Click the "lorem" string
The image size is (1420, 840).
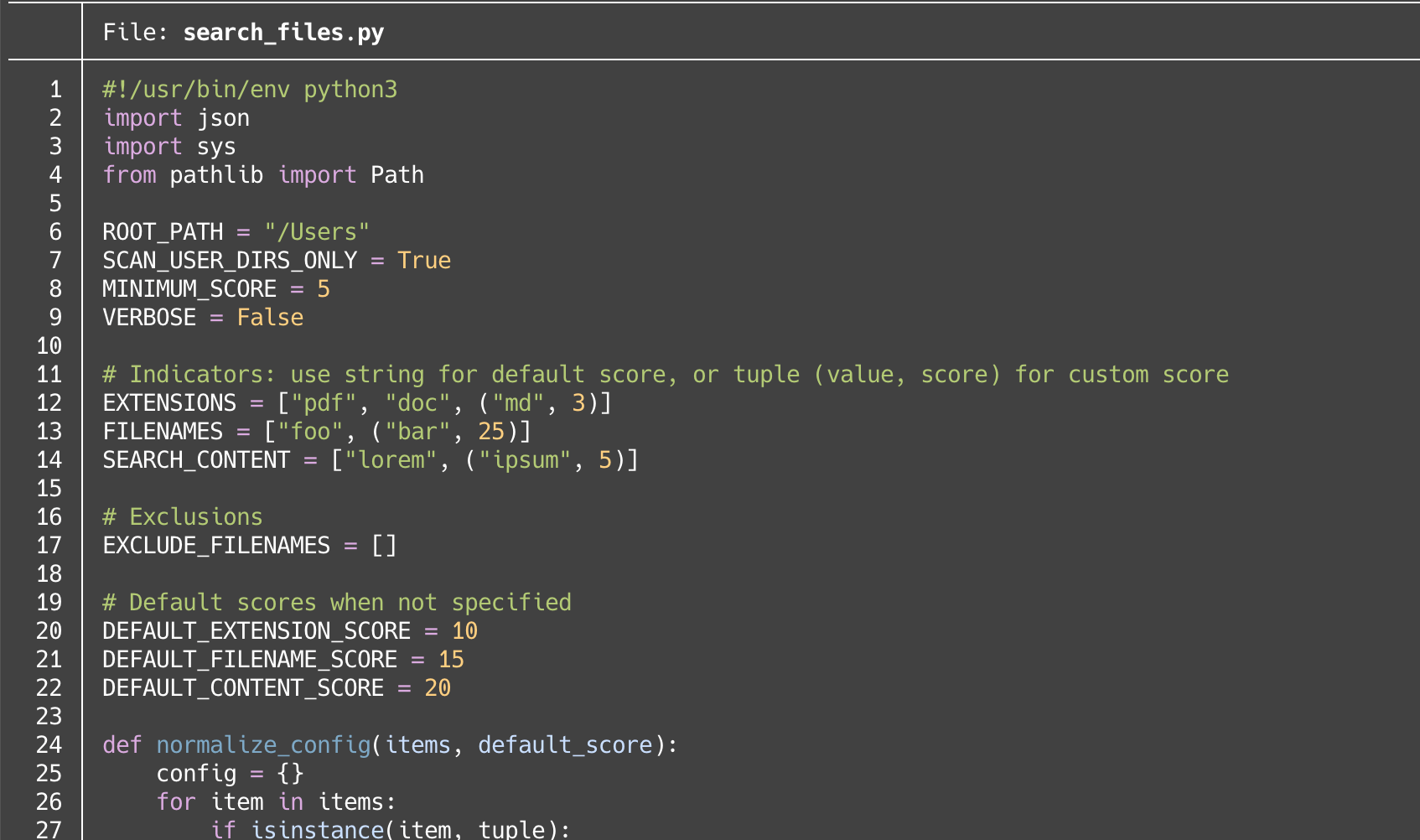[x=391, y=460]
